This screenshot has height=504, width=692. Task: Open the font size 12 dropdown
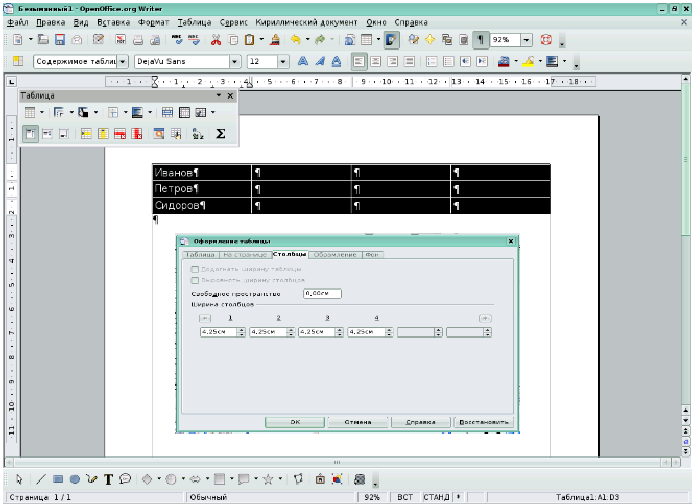283,61
